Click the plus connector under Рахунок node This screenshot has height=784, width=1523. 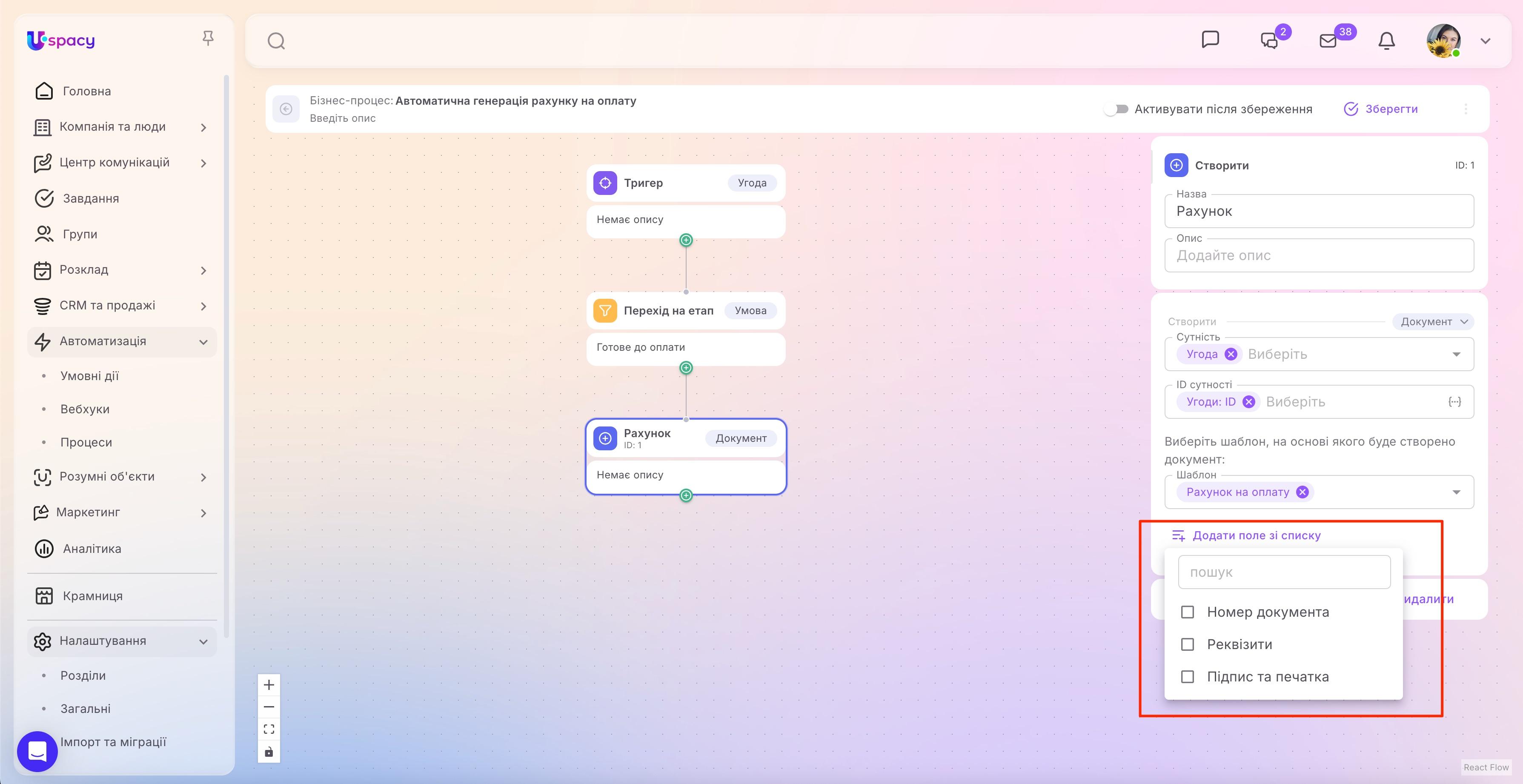click(686, 495)
